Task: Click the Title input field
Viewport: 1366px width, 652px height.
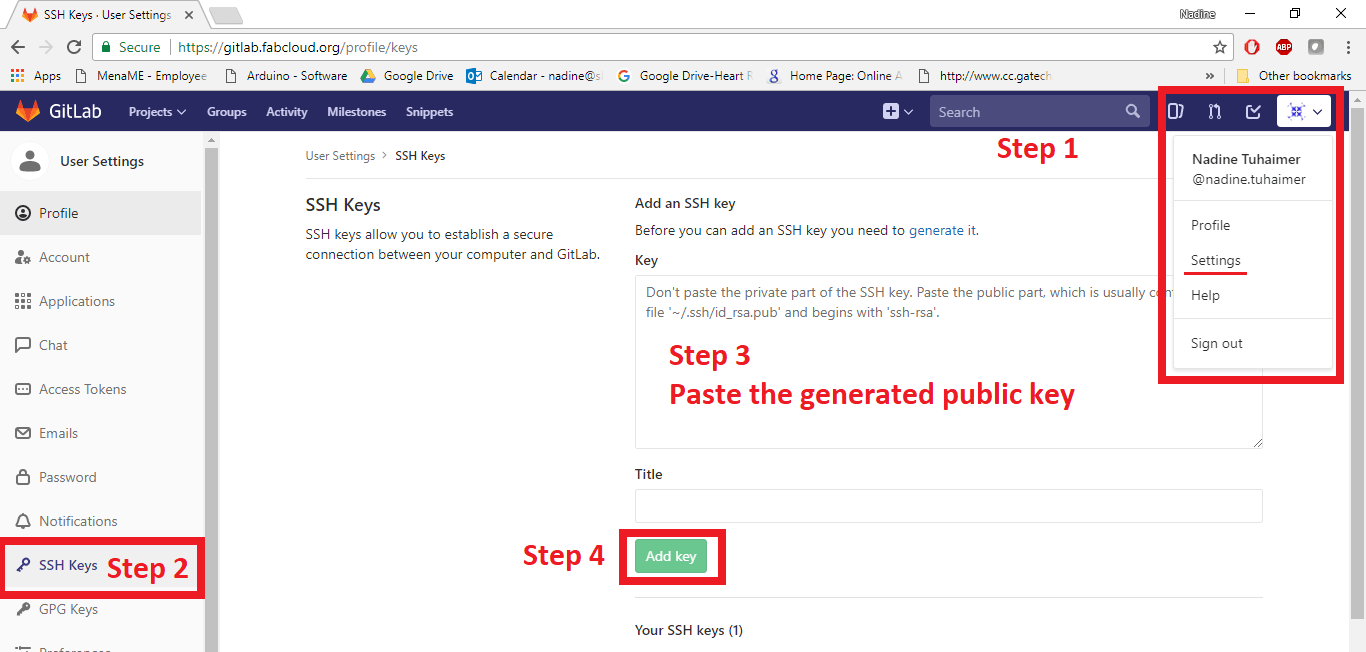Action: pos(948,506)
